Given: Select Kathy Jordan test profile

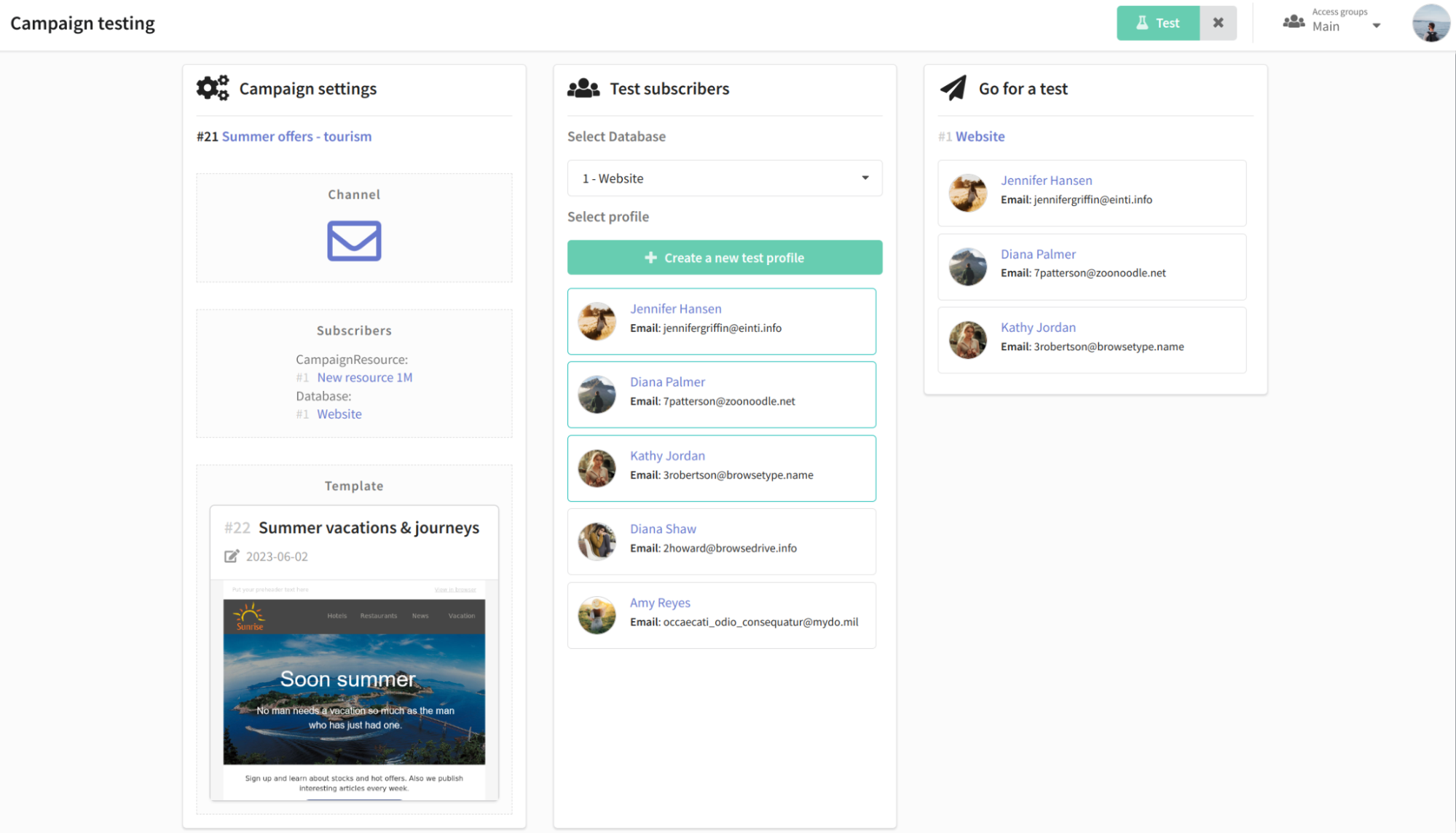Looking at the screenshot, I should (722, 464).
